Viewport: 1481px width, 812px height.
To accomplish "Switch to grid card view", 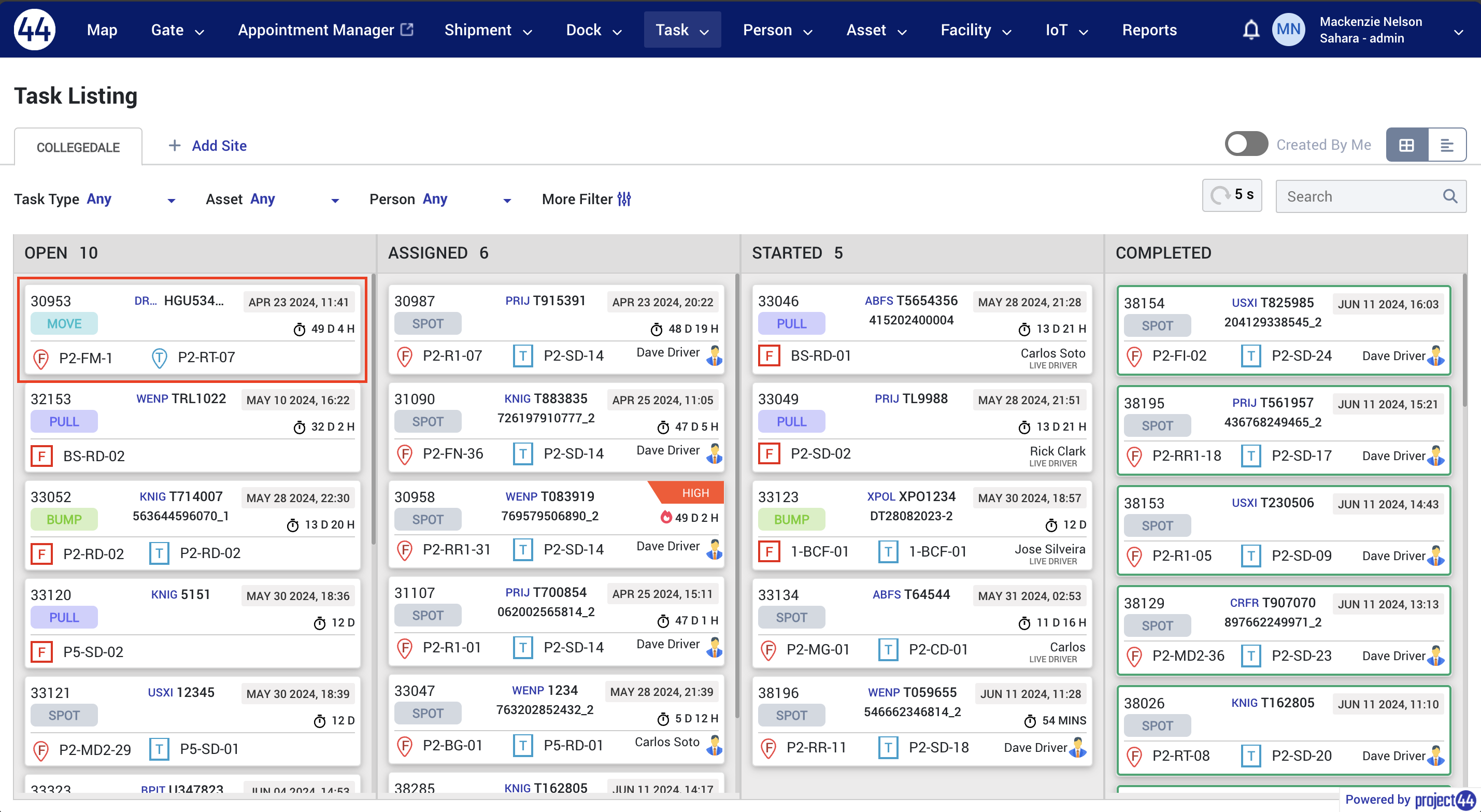I will [x=1406, y=145].
